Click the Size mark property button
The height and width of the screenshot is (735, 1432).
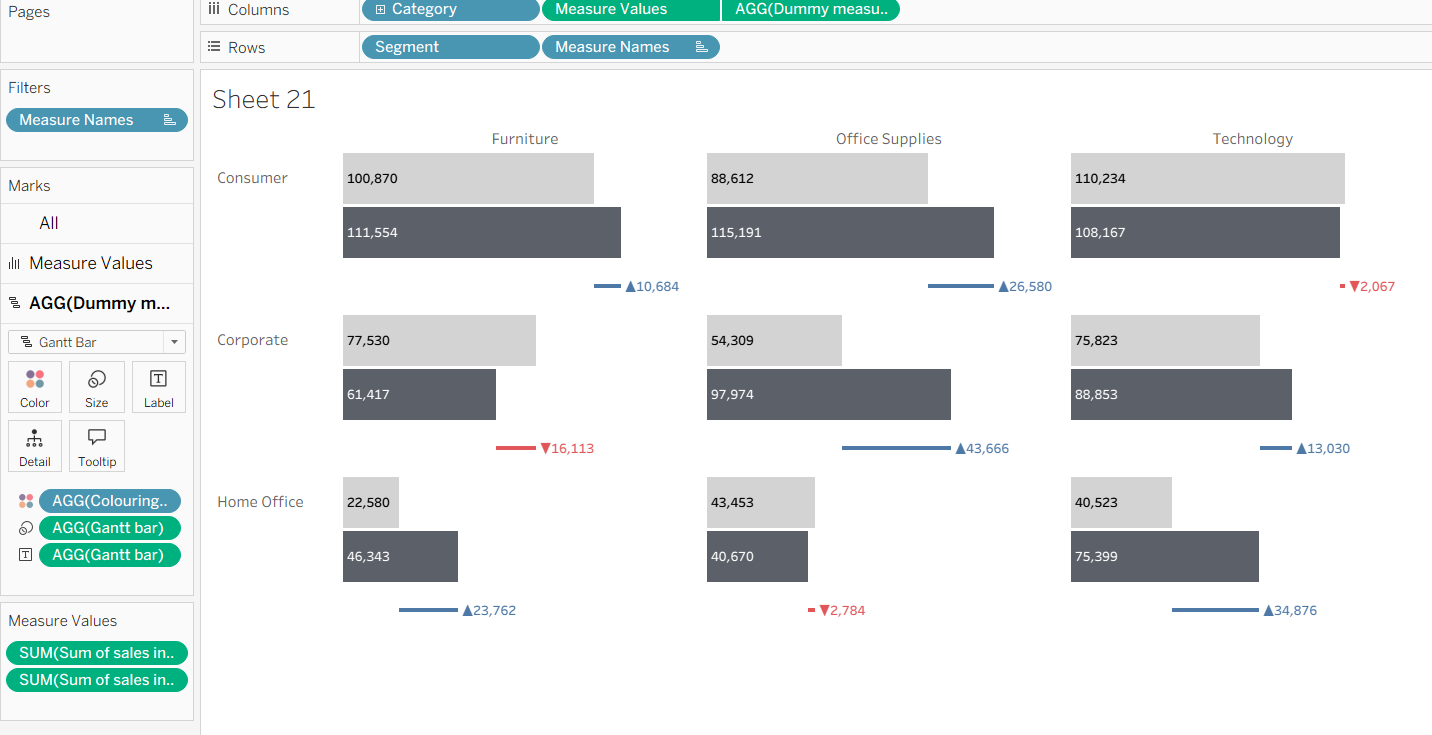[x=97, y=387]
